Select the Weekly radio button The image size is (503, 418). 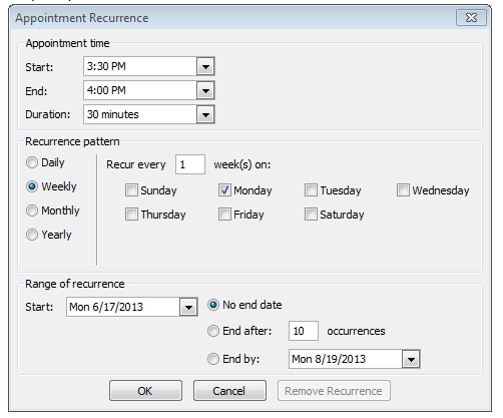pos(32,187)
